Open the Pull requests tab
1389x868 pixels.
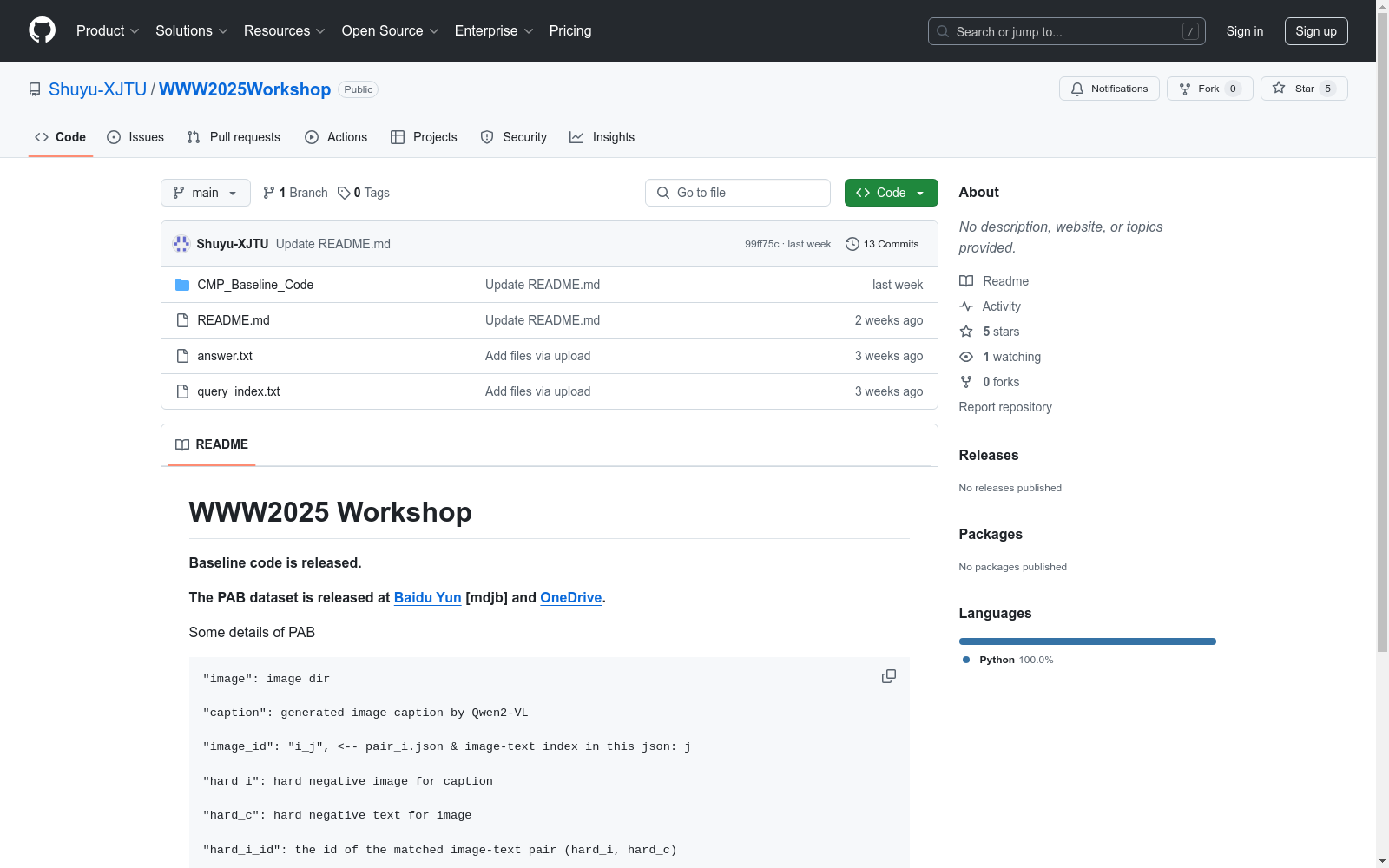click(x=234, y=137)
